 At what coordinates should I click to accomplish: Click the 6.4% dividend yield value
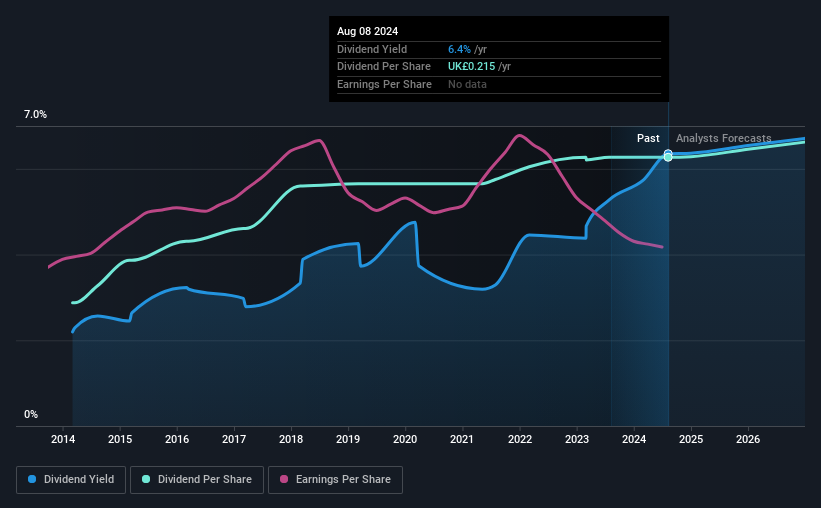459,49
